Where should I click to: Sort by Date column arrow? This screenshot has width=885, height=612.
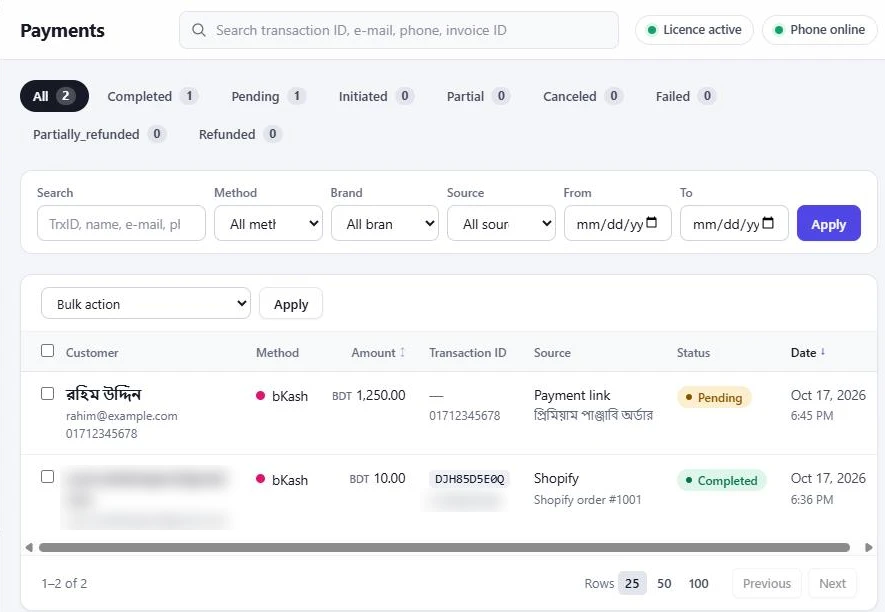click(x=823, y=352)
